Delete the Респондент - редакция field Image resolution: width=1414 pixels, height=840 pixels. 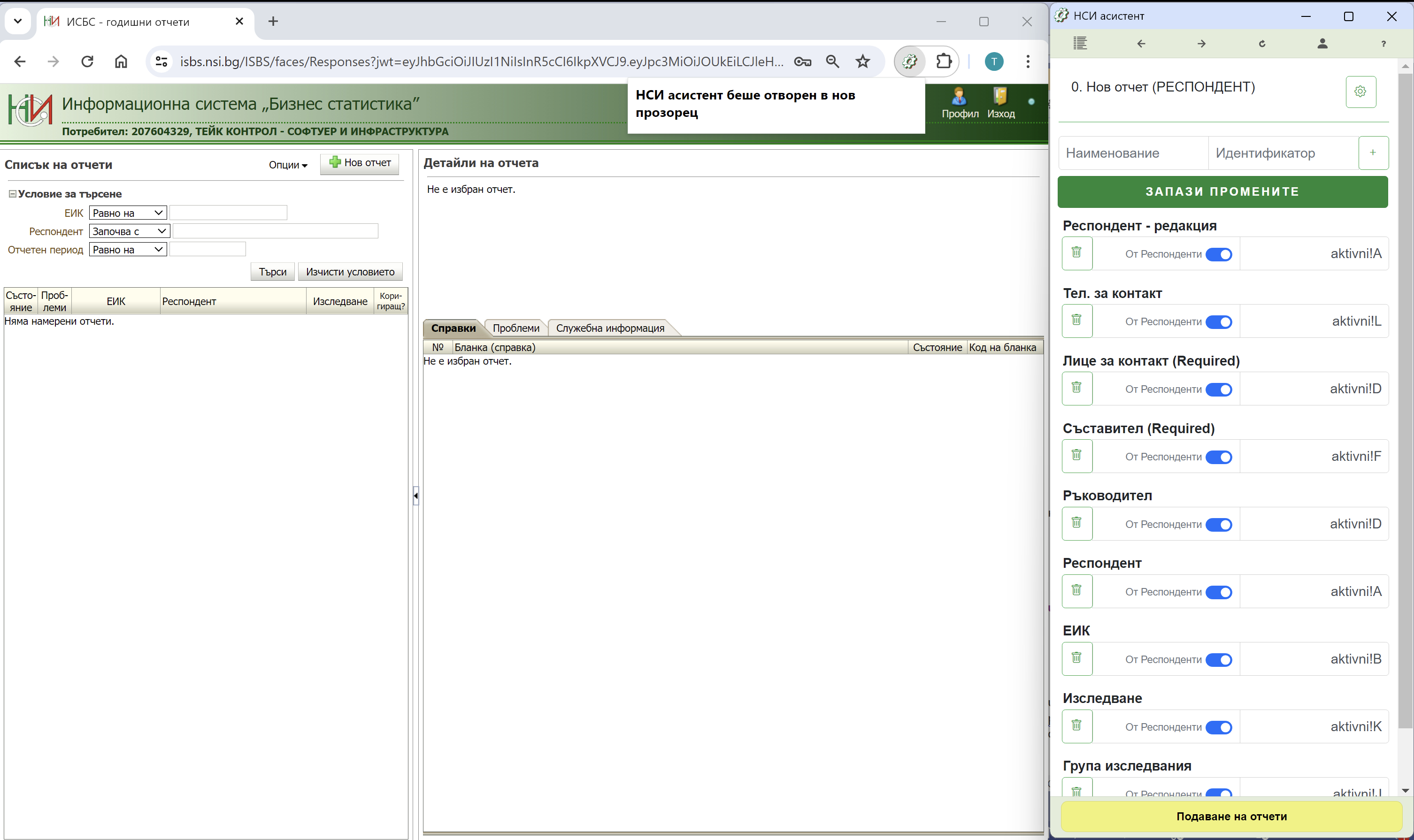(1076, 252)
